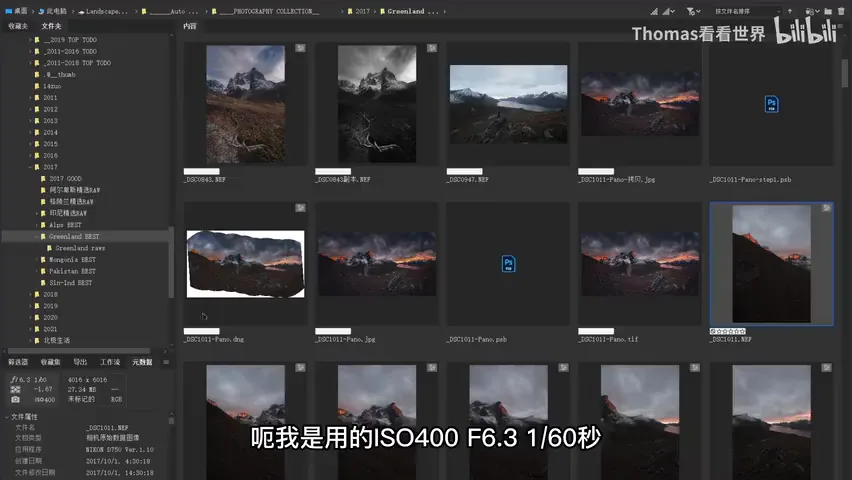The image size is (852, 480).
Task: Select the Pakistan BEST folder
Action: (x=72, y=271)
